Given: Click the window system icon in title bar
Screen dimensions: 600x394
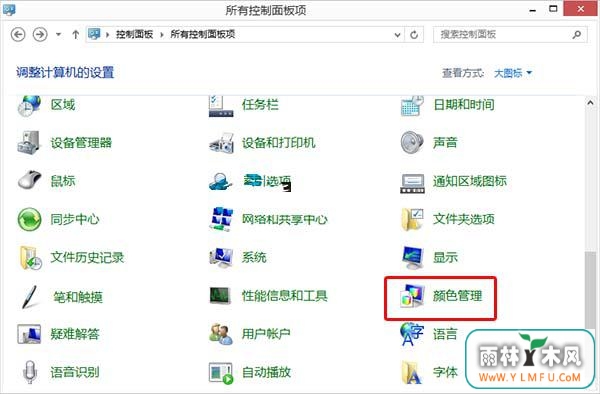Looking at the screenshot, I should point(9,10).
